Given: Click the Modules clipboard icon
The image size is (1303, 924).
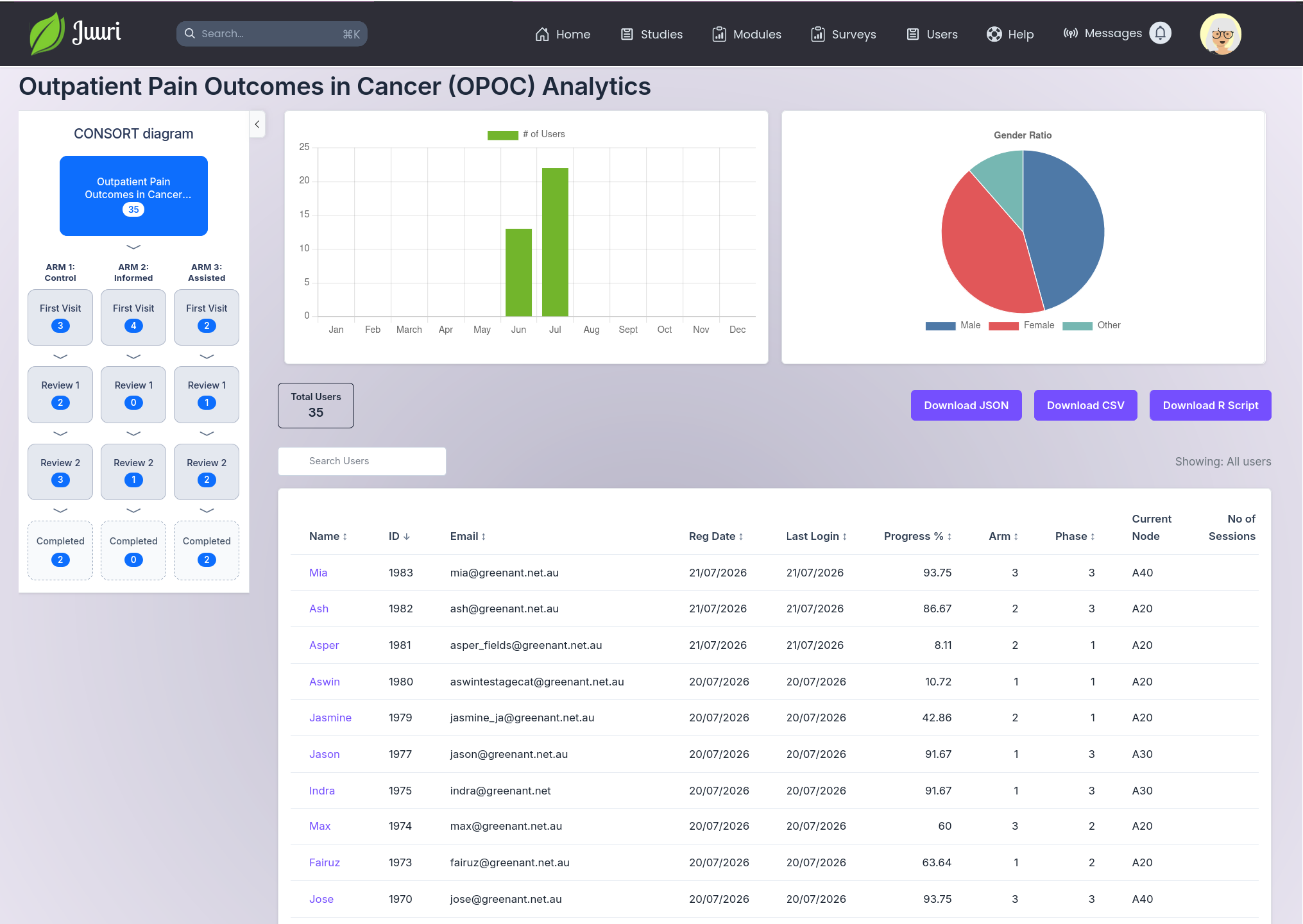Looking at the screenshot, I should click(x=719, y=34).
